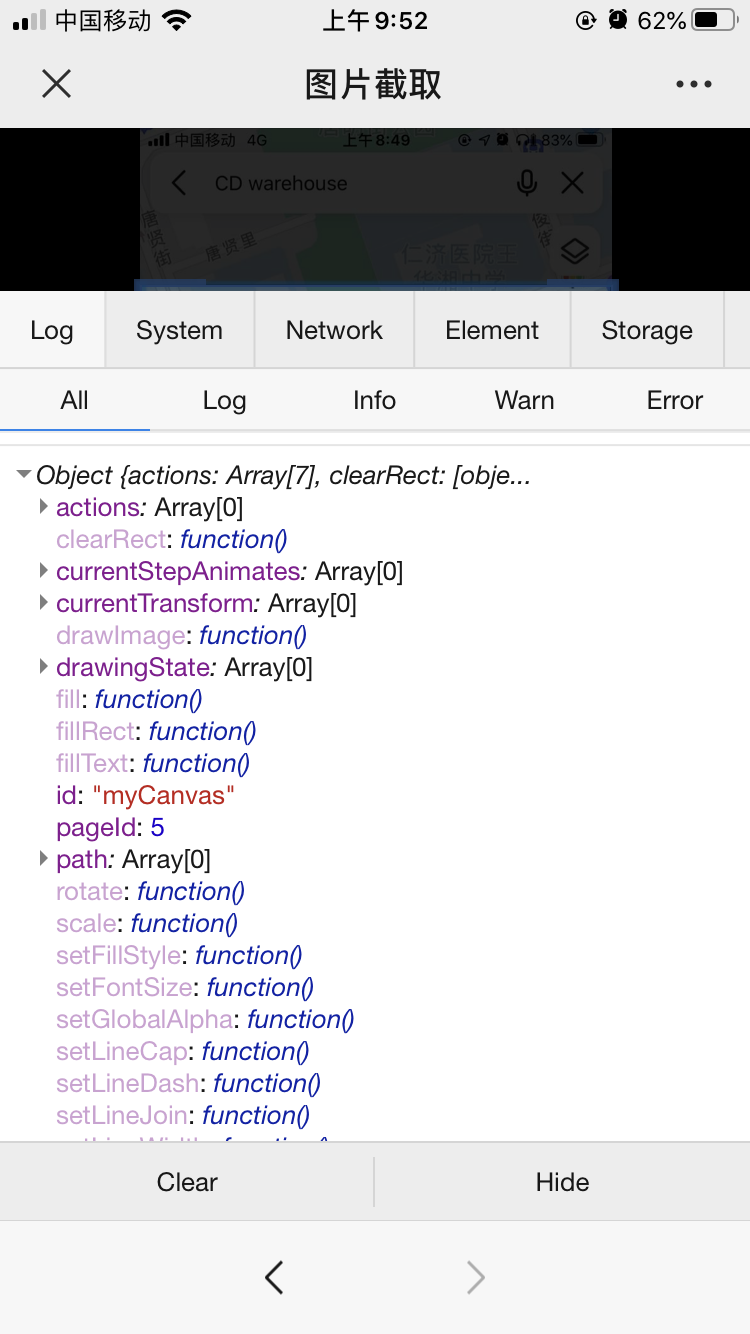Expand the currentStepAnimates array
The image size is (750, 1334).
pyautogui.click(x=42, y=572)
